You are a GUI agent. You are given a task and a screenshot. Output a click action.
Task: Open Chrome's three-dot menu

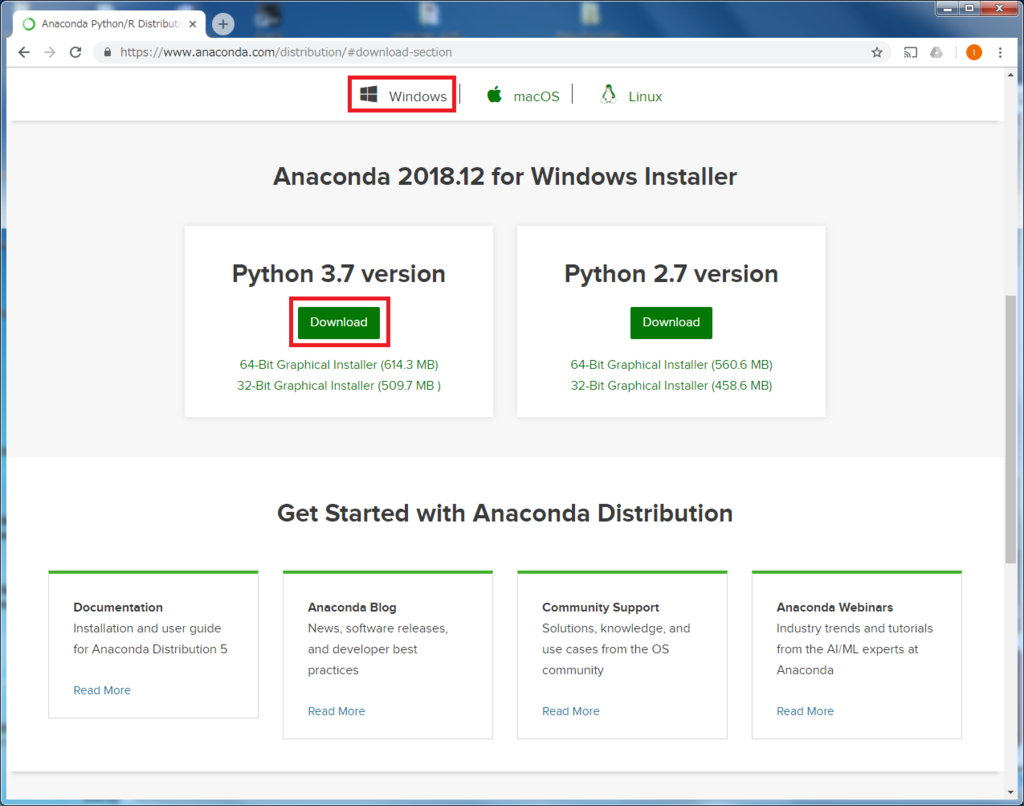[1000, 52]
